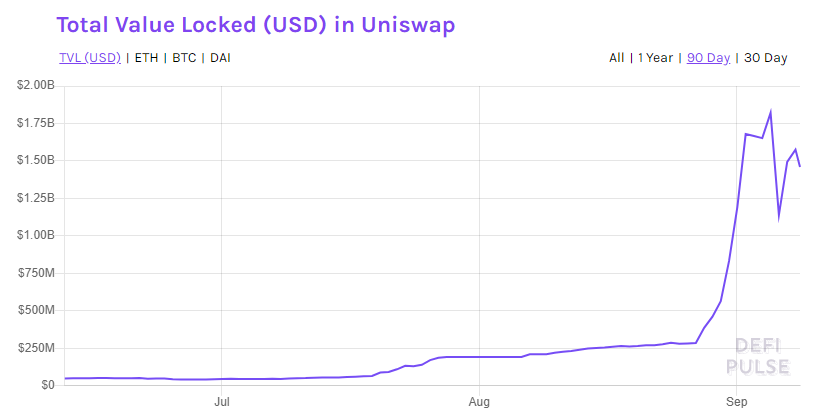The height and width of the screenshot is (420, 819).
Task: Click the $1.00B y-axis label
Action: click(36, 236)
